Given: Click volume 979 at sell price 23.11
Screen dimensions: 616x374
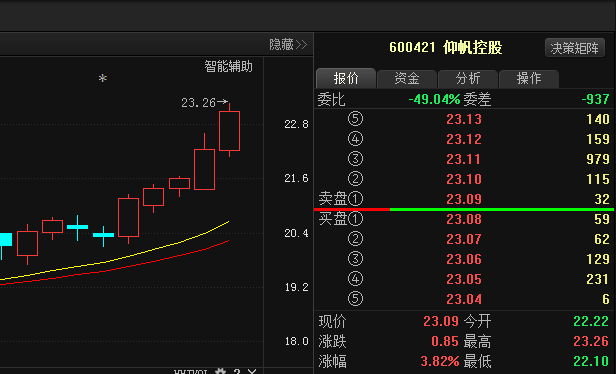Looking at the screenshot, I should click(598, 159).
